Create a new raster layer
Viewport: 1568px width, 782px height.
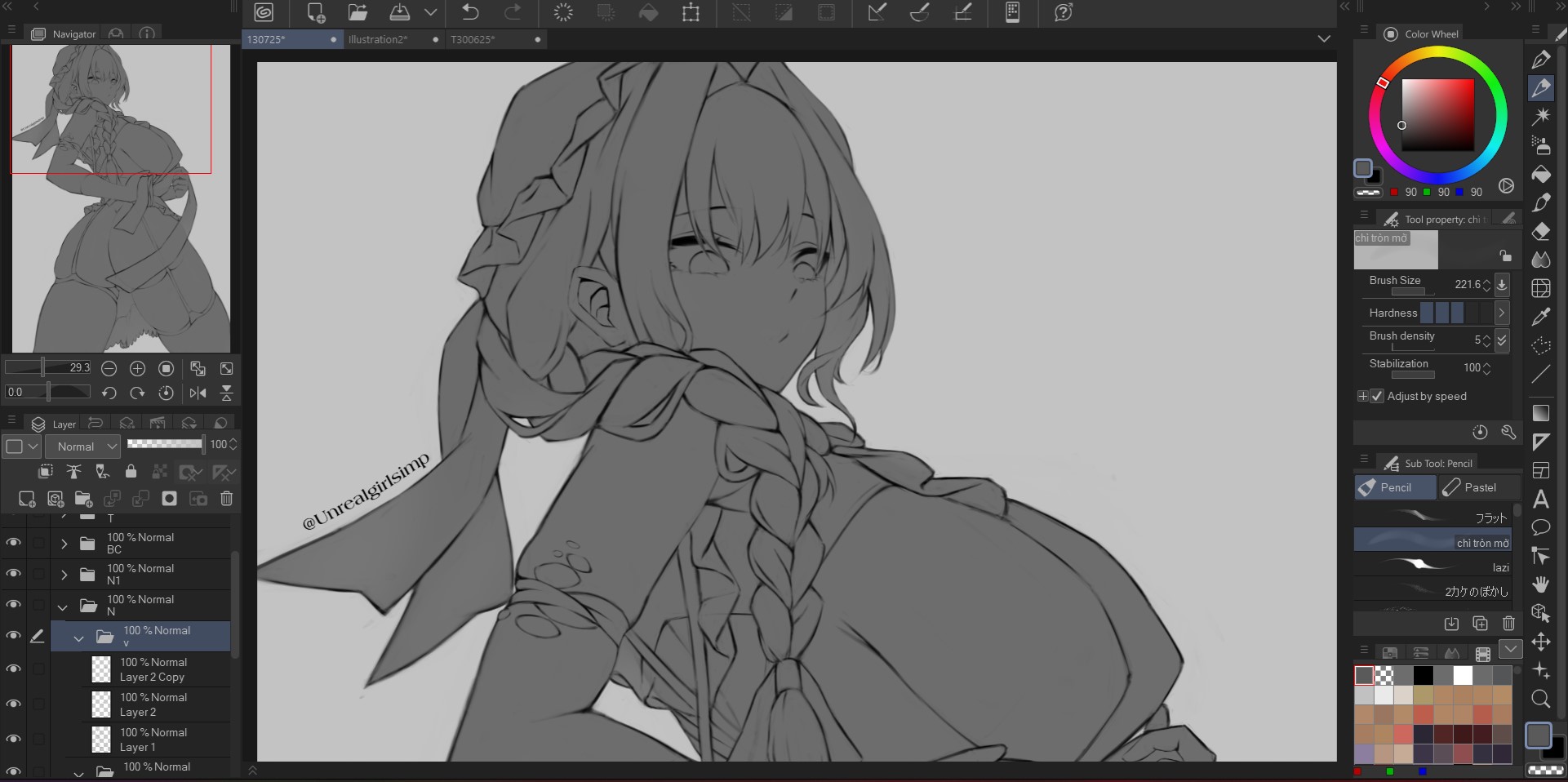(x=26, y=498)
